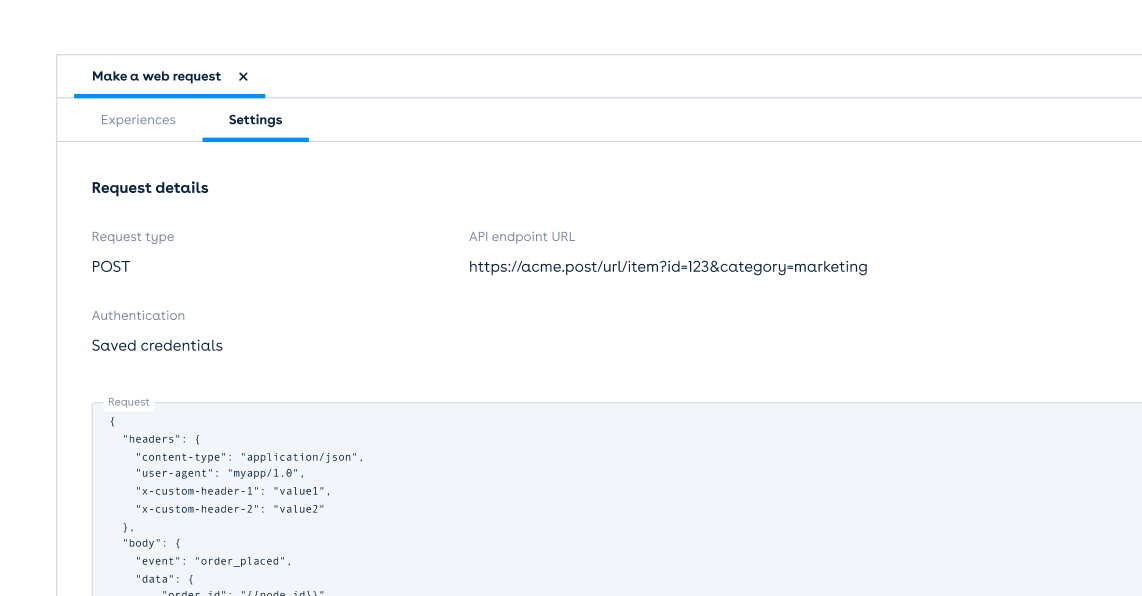Viewport: 1142px width, 596px height.
Task: Open the API endpoint URL link
Action: click(668, 266)
